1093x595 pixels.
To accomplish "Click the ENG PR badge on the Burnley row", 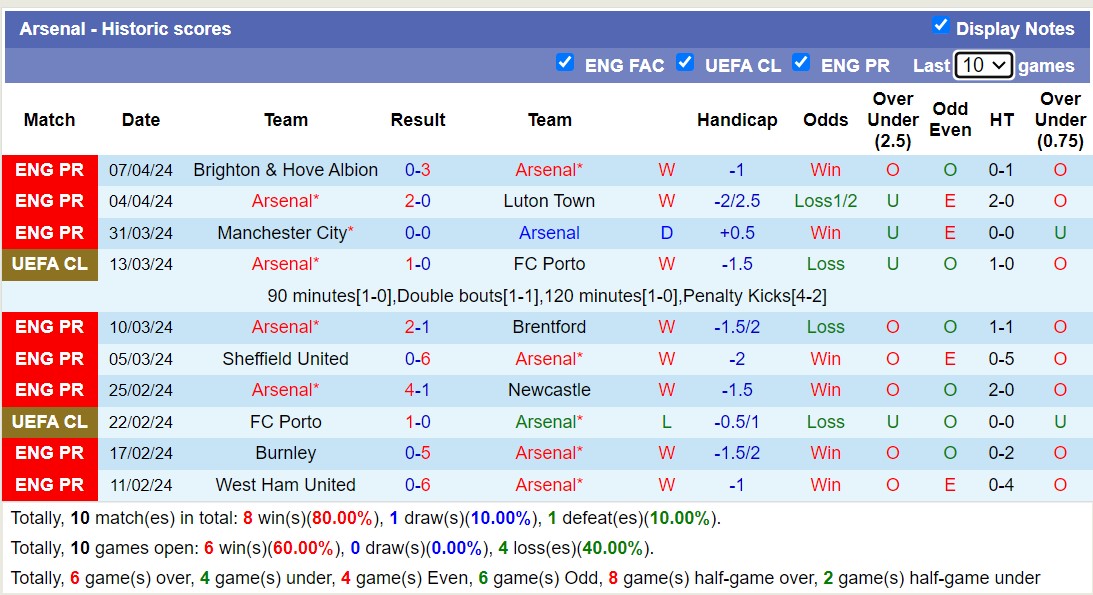I will coord(49,453).
